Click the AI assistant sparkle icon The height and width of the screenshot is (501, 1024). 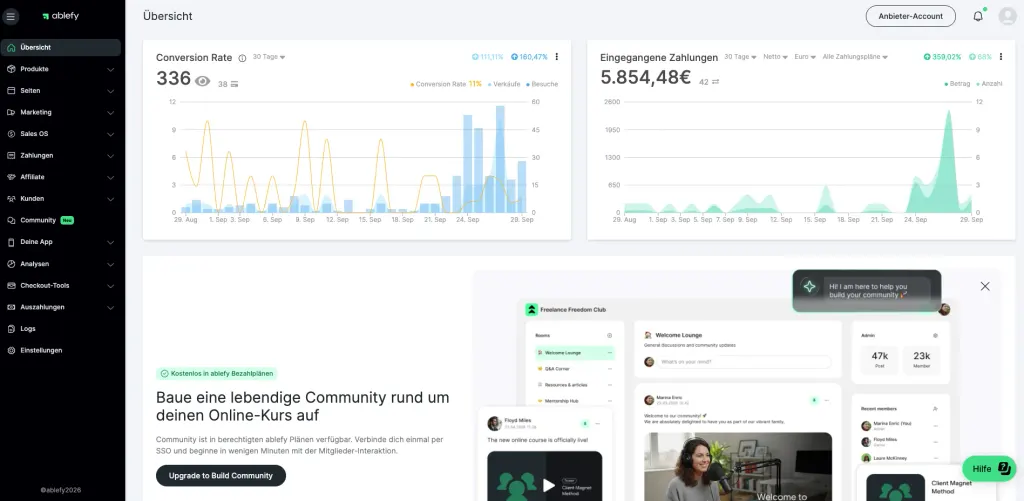810,287
